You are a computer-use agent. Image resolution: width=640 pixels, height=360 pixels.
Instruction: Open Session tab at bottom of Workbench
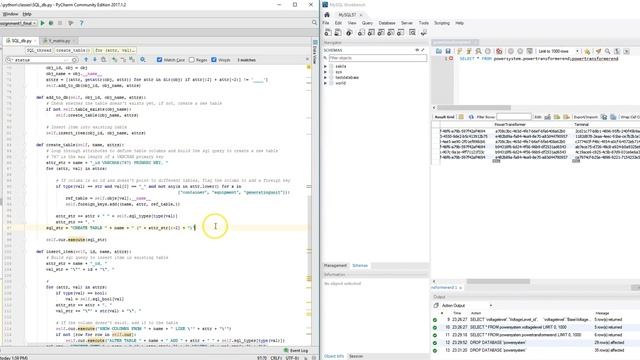356,356
